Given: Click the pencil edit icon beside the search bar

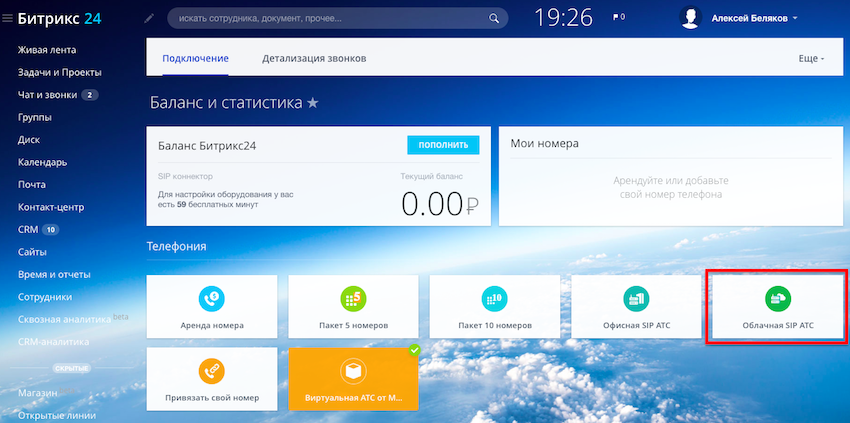Looking at the screenshot, I should click(150, 18).
